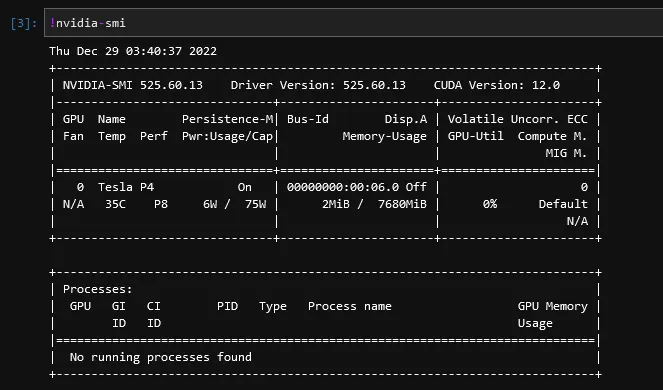Viewport: 663px width, 390px height.
Task: Select the cell execution counter [3]:
Action: 24,23
